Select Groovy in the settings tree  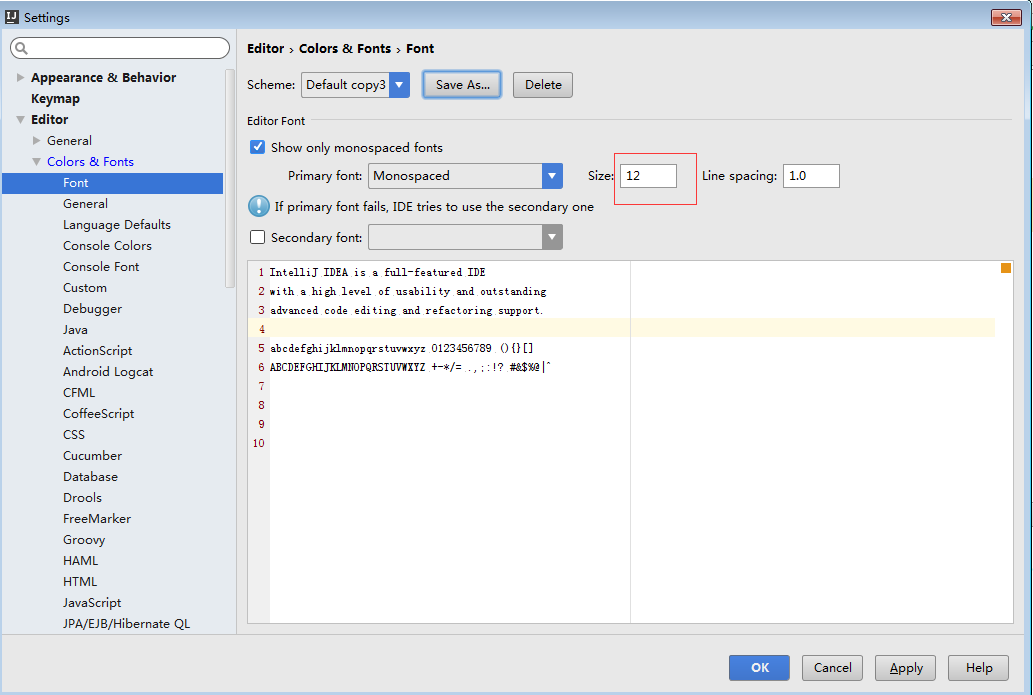(84, 540)
